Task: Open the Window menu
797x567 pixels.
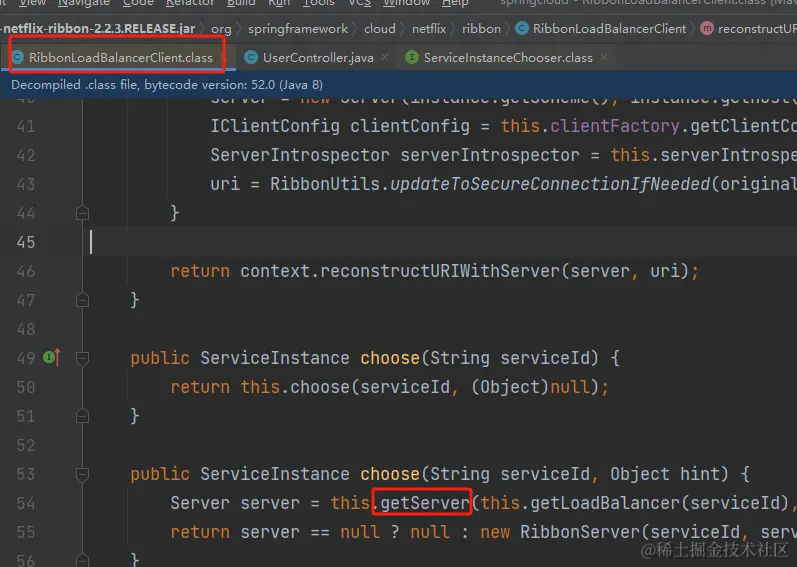Action: click(406, 3)
